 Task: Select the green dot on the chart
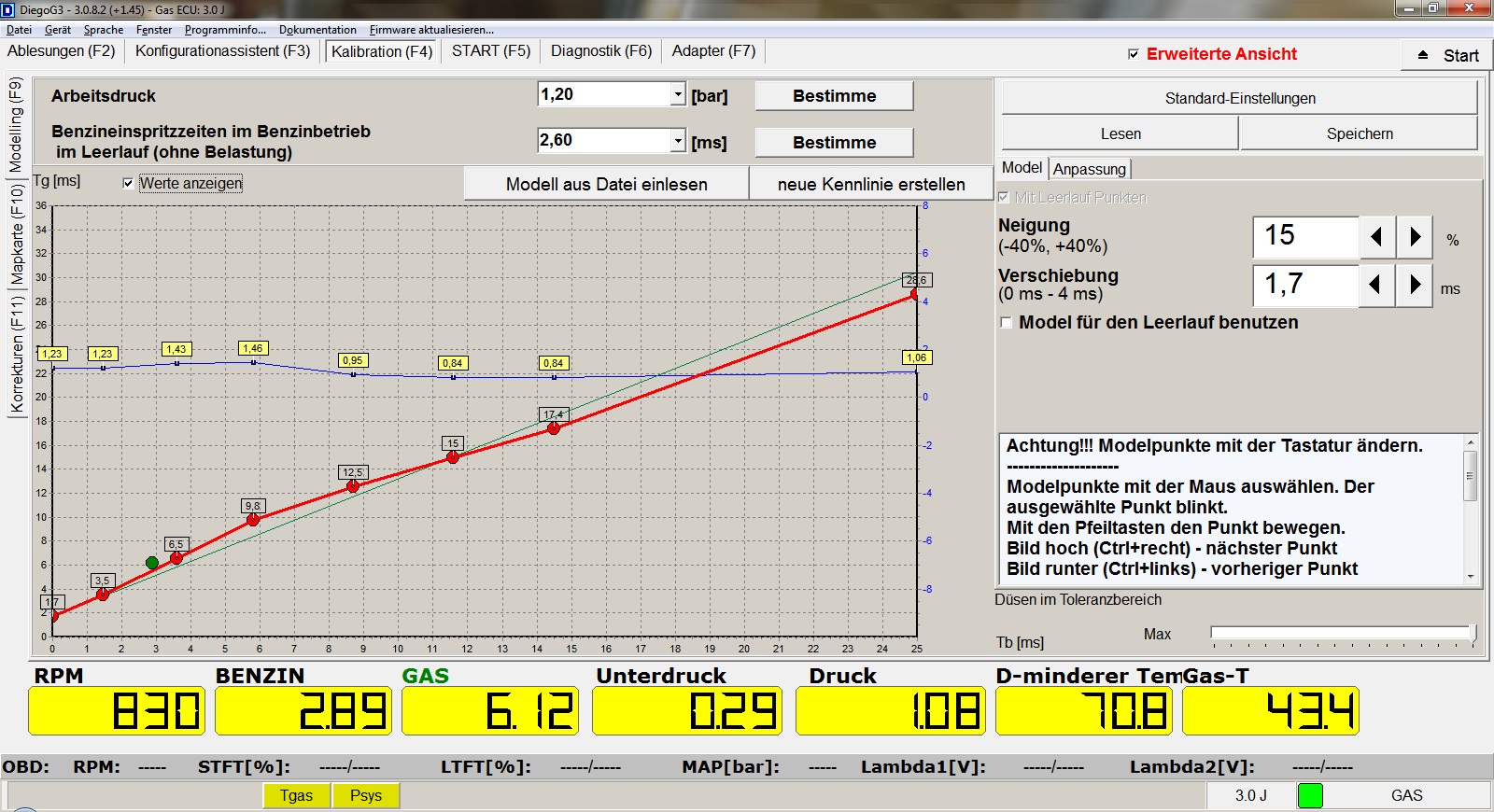152,563
